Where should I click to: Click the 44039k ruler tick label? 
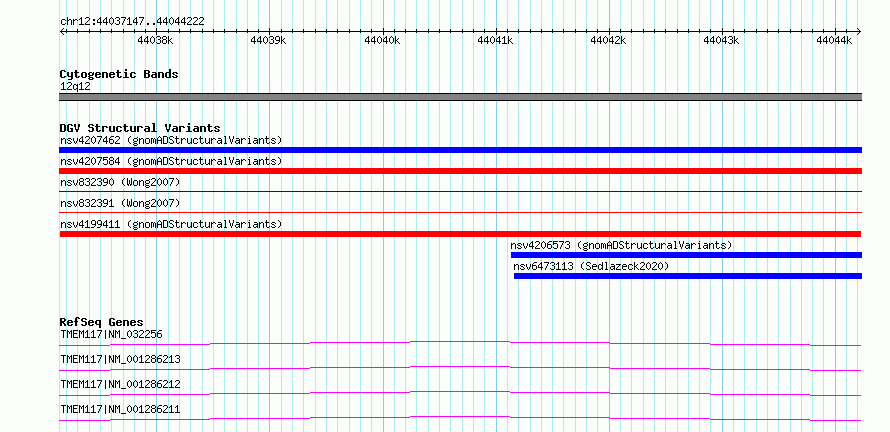pyautogui.click(x=268, y=40)
